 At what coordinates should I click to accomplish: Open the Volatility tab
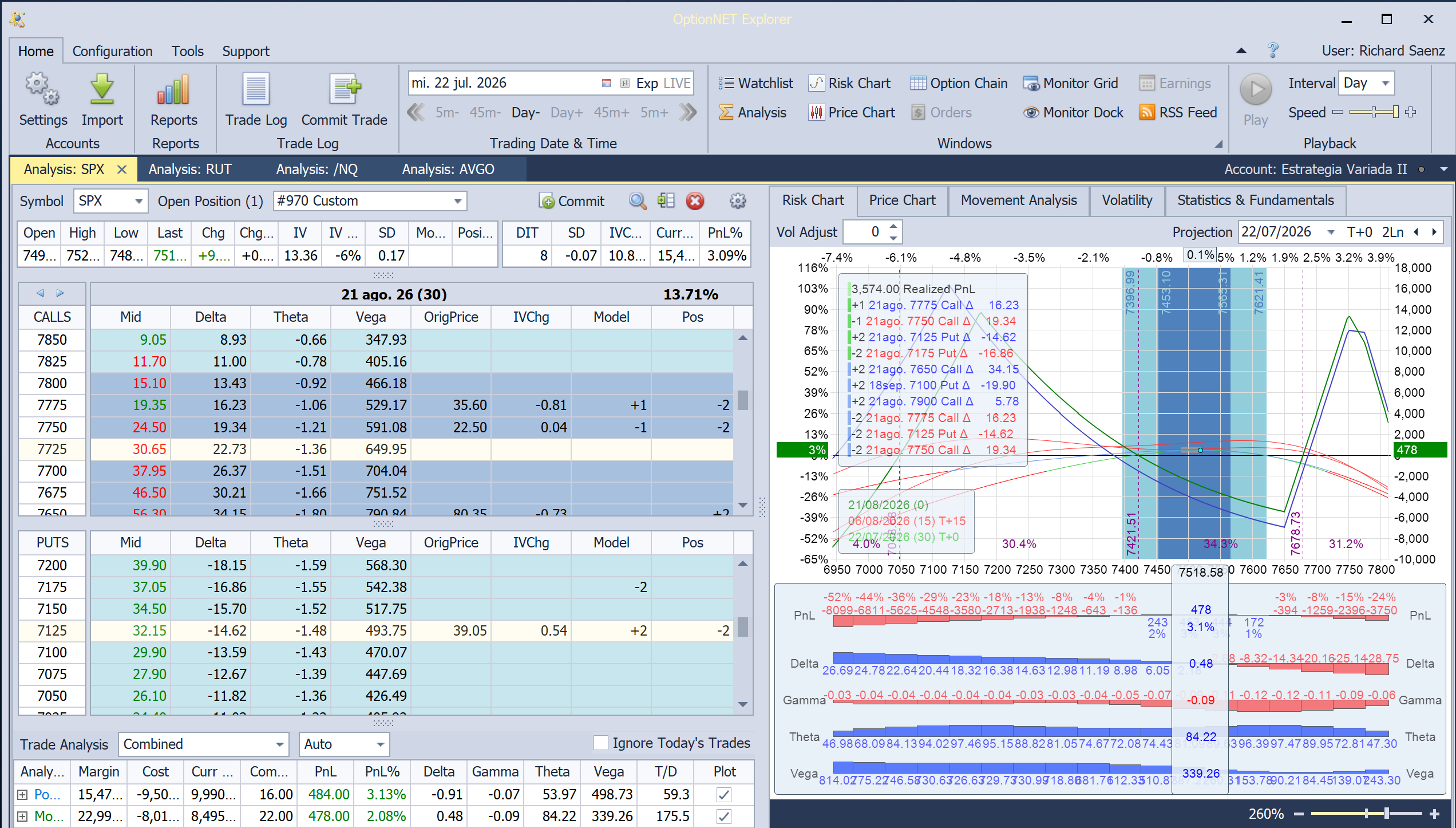[x=1127, y=200]
